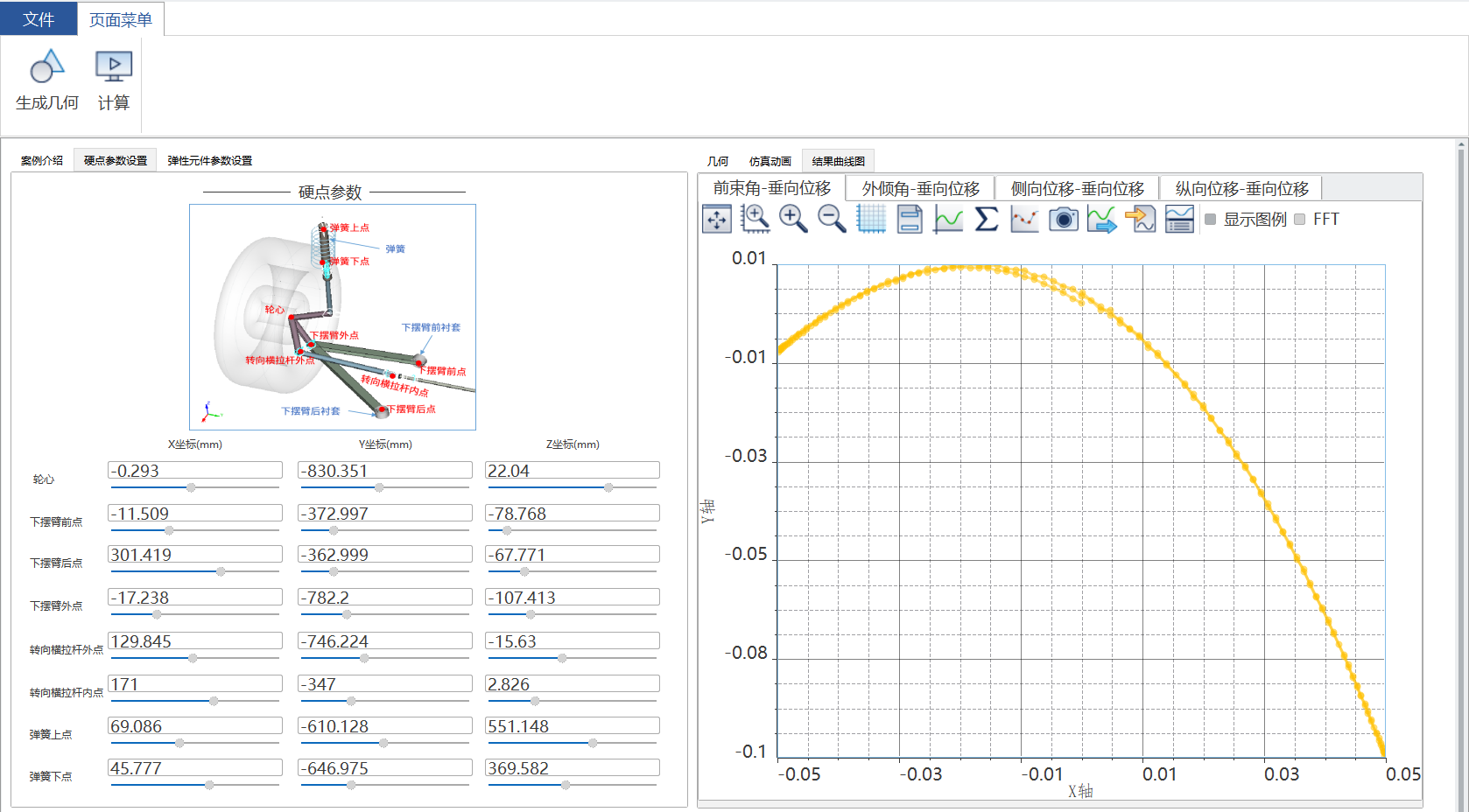The height and width of the screenshot is (812, 1469).
Task: Click the 下摆臂后点 Z field -67.771
Action: click(x=573, y=555)
